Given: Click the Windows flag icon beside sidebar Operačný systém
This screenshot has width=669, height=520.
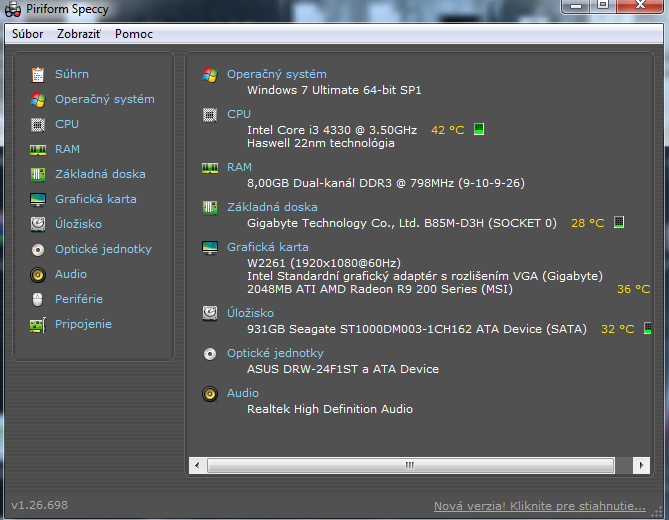Looking at the screenshot, I should (38, 99).
